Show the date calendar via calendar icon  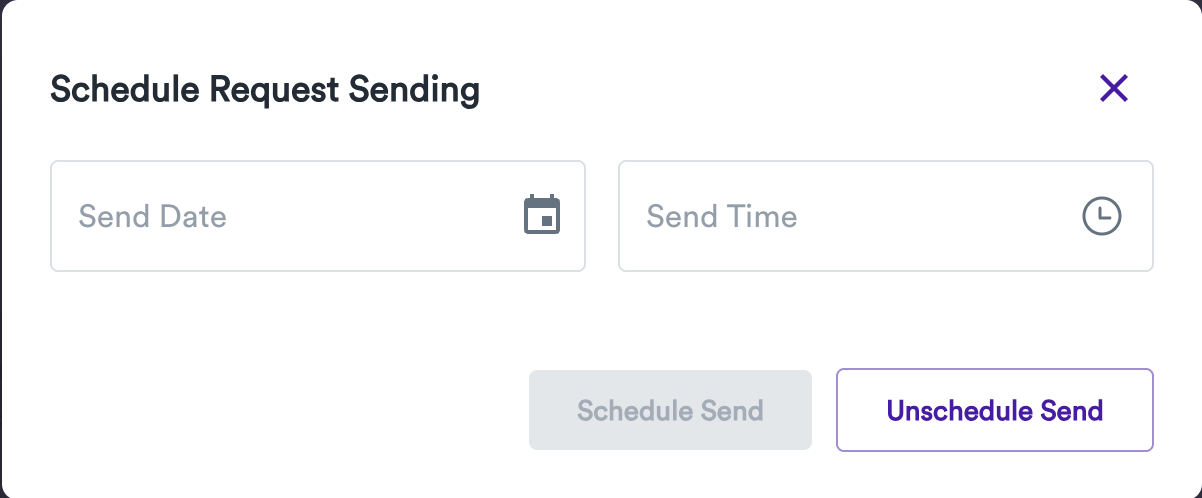pyautogui.click(x=542, y=216)
